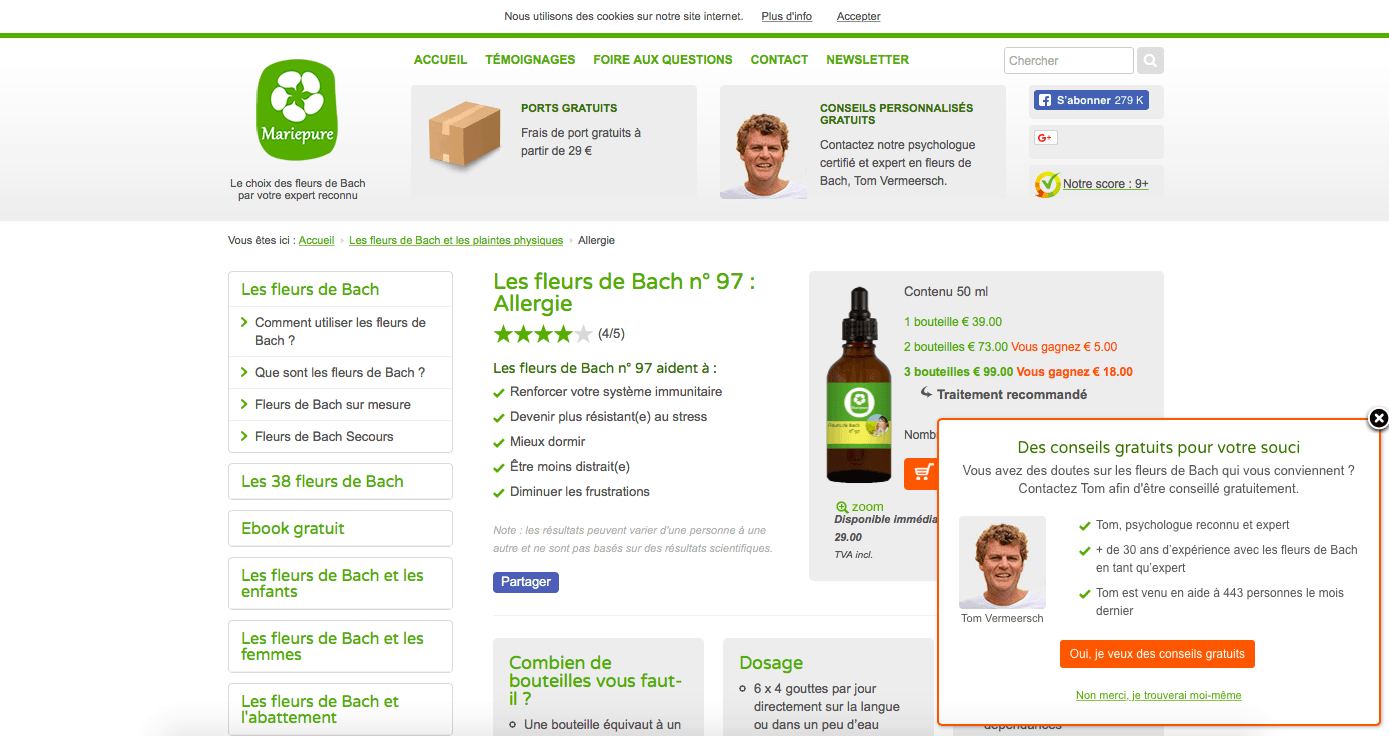Click the Facebook S'abonner button

[x=1090, y=100]
